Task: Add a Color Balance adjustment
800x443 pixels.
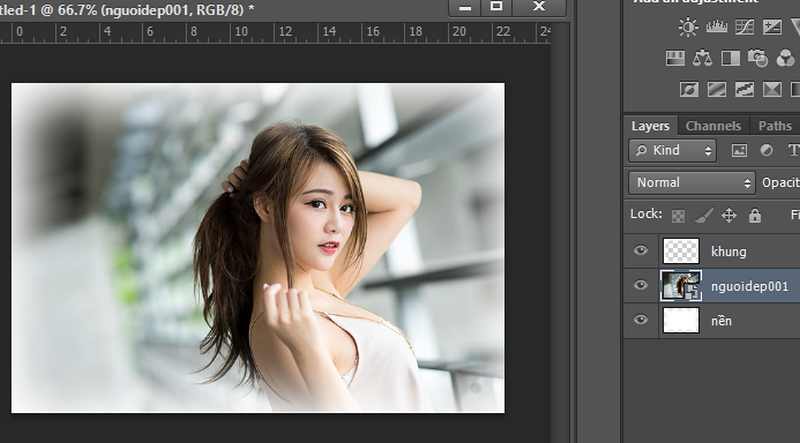Action: (703, 58)
